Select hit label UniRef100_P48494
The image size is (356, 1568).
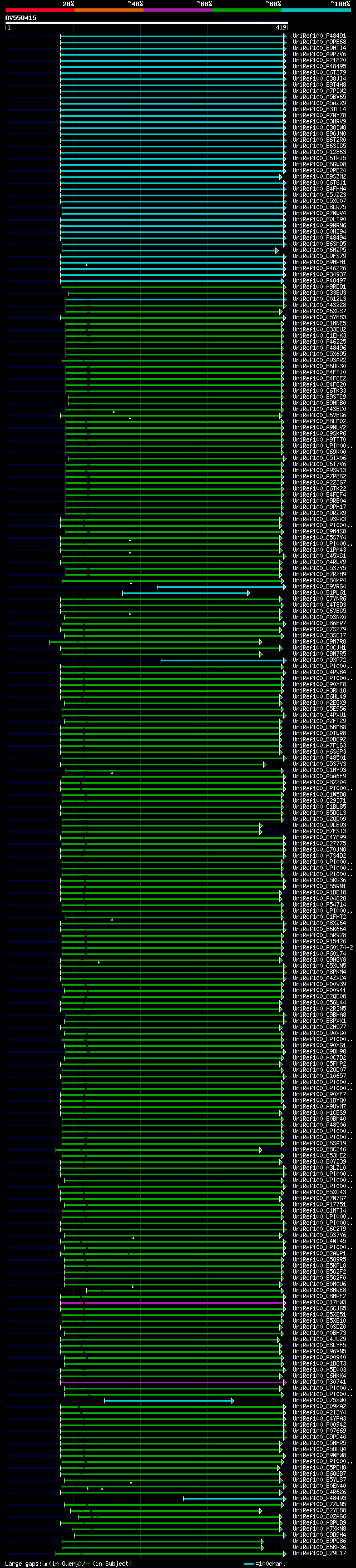coord(319,238)
